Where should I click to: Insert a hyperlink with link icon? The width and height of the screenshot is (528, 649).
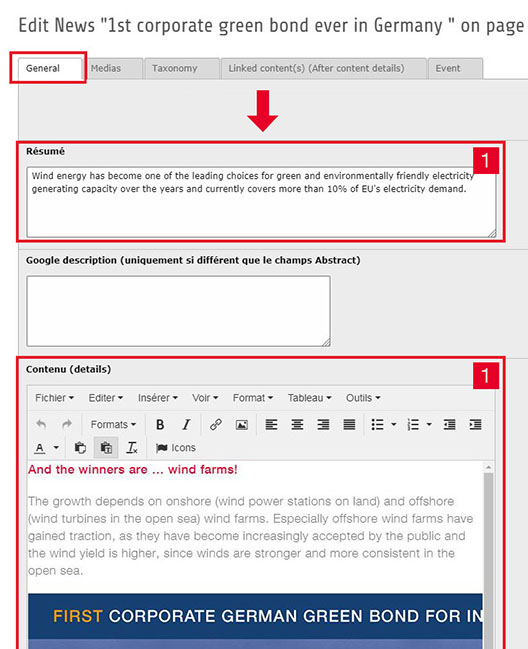[x=216, y=425]
